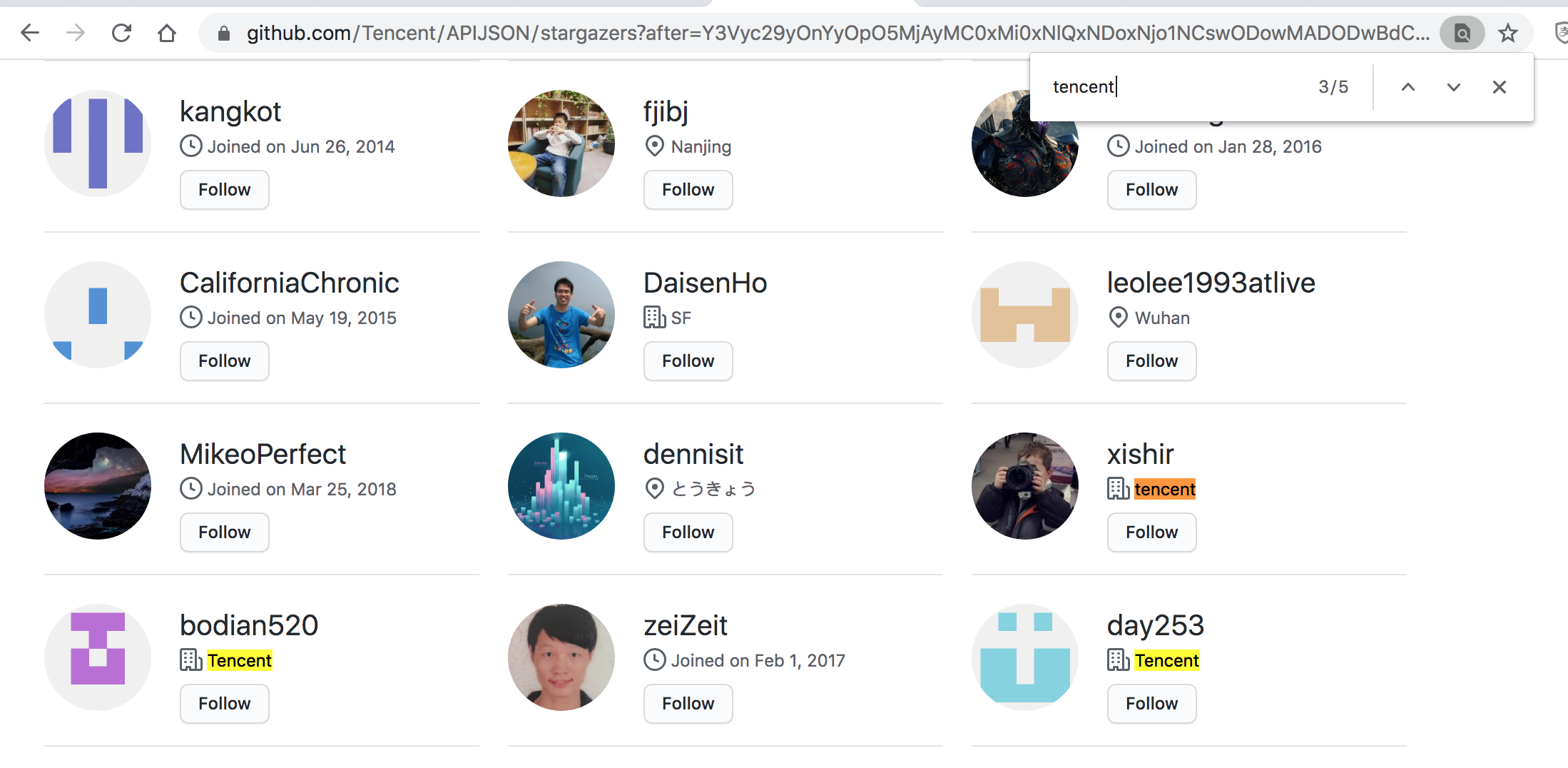
Task: Reload the stargazers page
Action: [121, 32]
